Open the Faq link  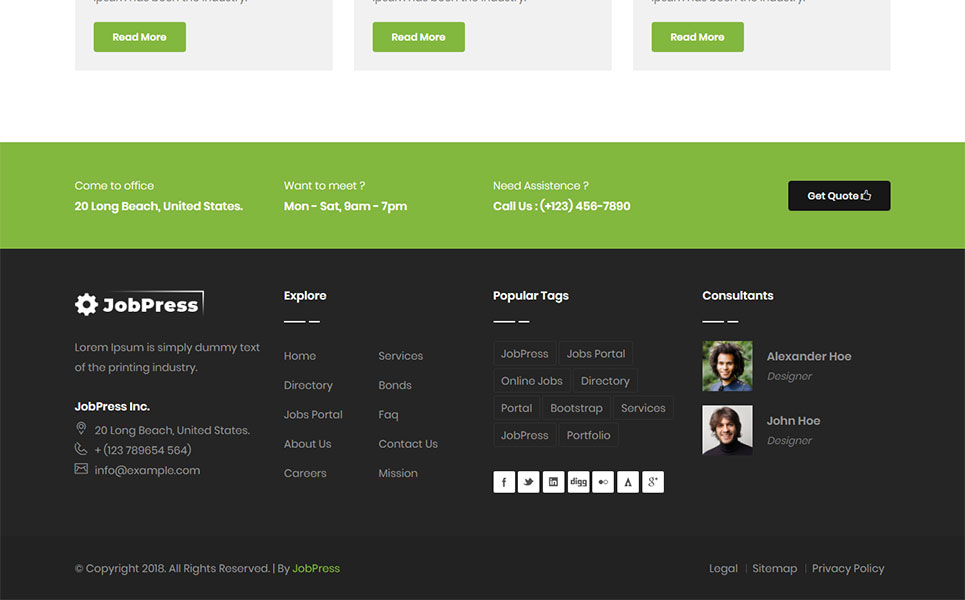coord(388,415)
